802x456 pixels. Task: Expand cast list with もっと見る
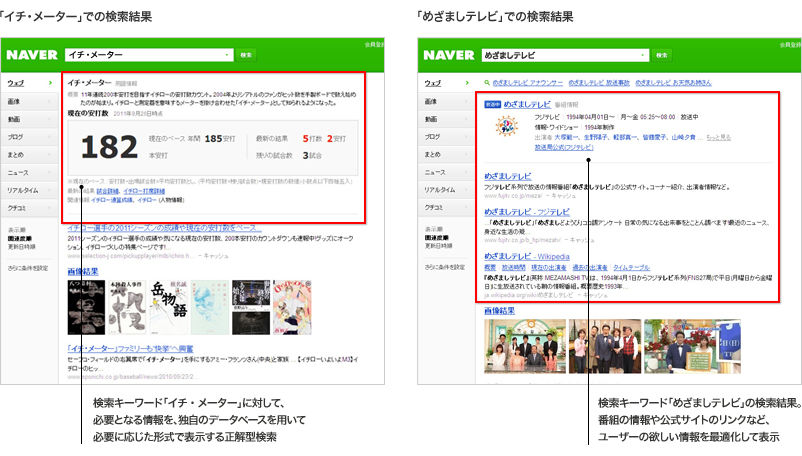(719, 138)
